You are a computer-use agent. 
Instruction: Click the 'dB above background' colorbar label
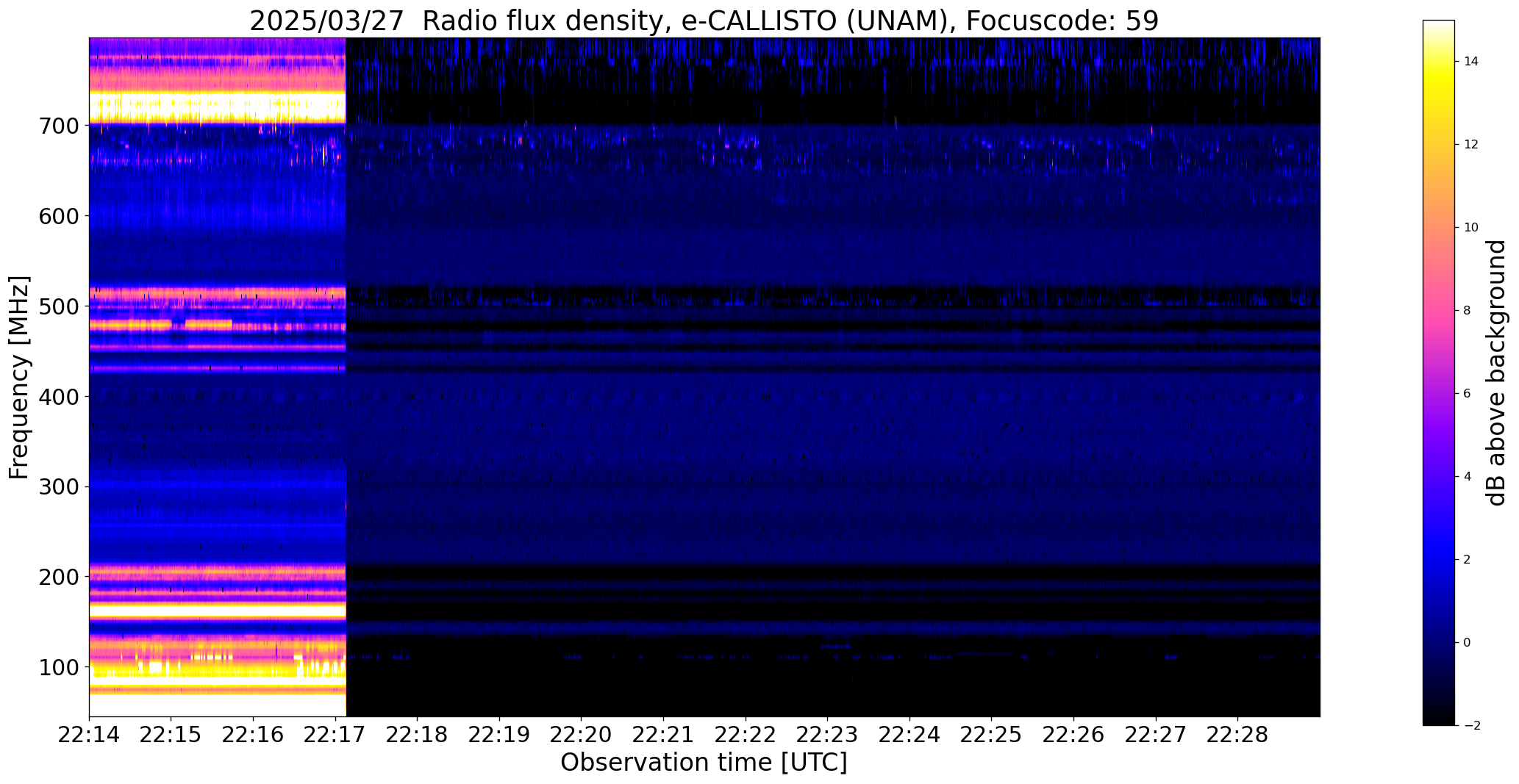point(1497,373)
